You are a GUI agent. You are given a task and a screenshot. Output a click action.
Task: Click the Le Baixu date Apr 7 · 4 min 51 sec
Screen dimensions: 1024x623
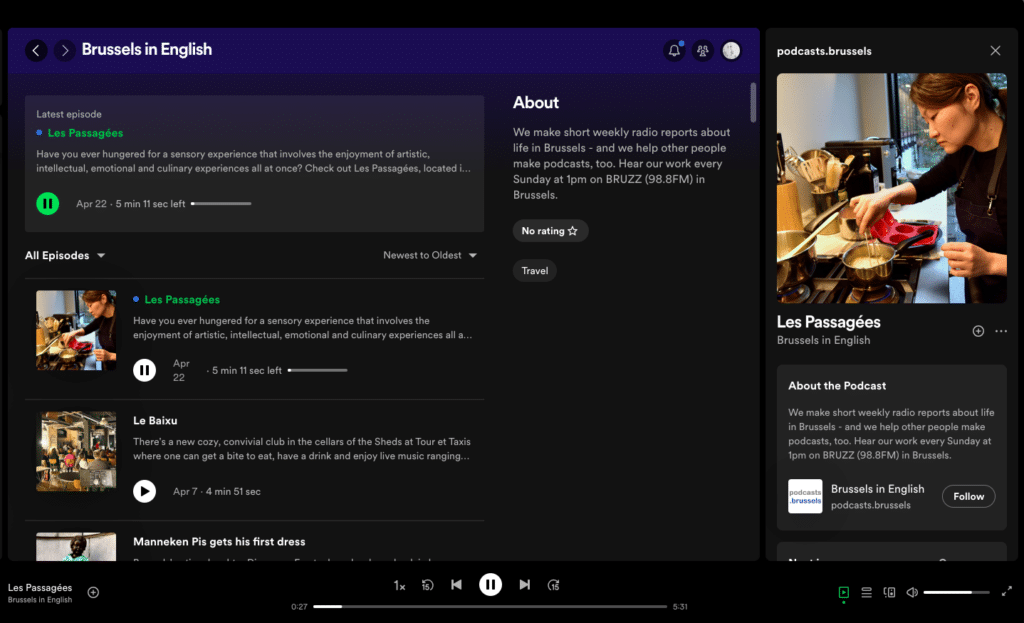(216, 492)
